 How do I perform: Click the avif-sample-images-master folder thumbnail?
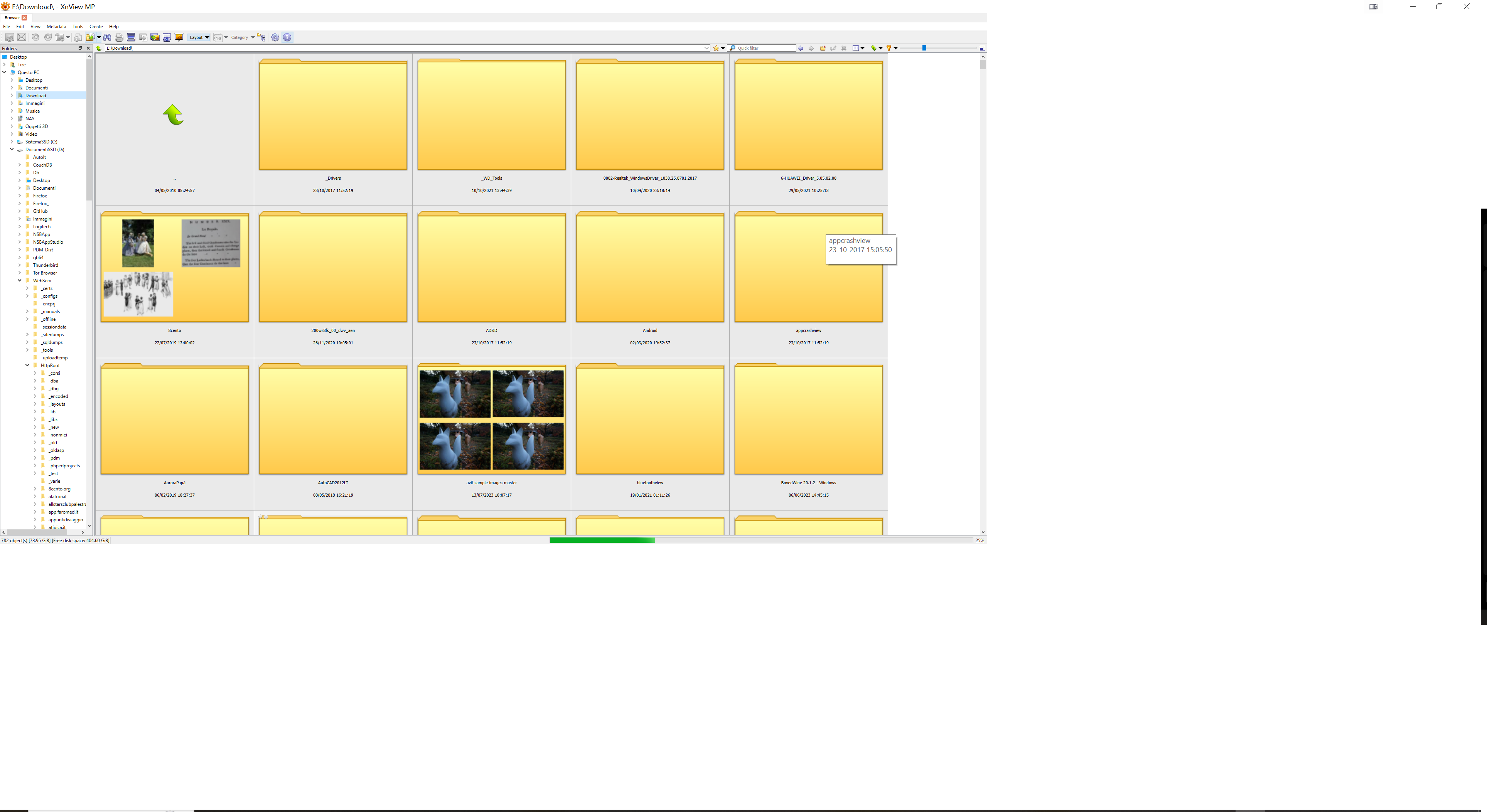pos(491,419)
